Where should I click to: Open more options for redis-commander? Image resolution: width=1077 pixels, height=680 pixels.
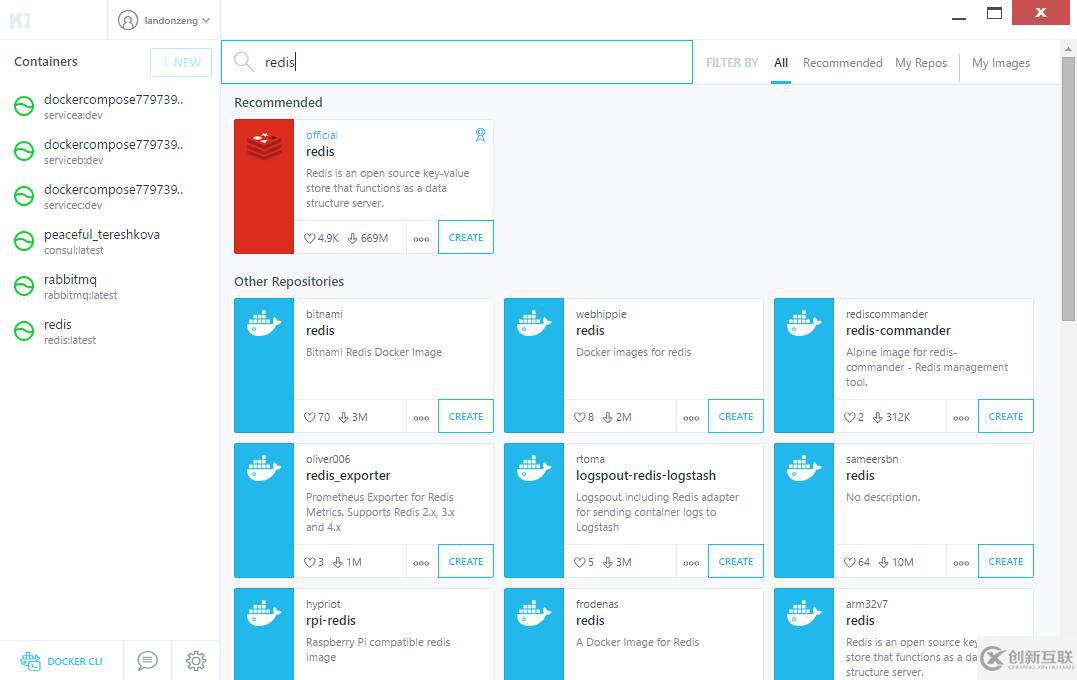tap(961, 417)
